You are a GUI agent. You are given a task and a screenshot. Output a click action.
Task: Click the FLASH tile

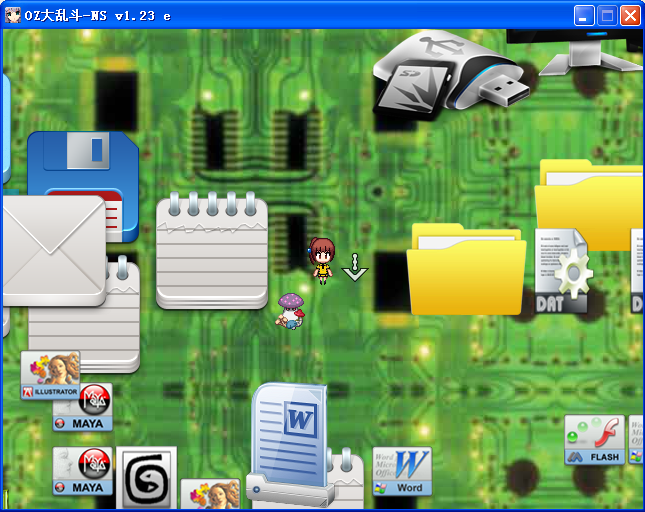[x=595, y=440]
